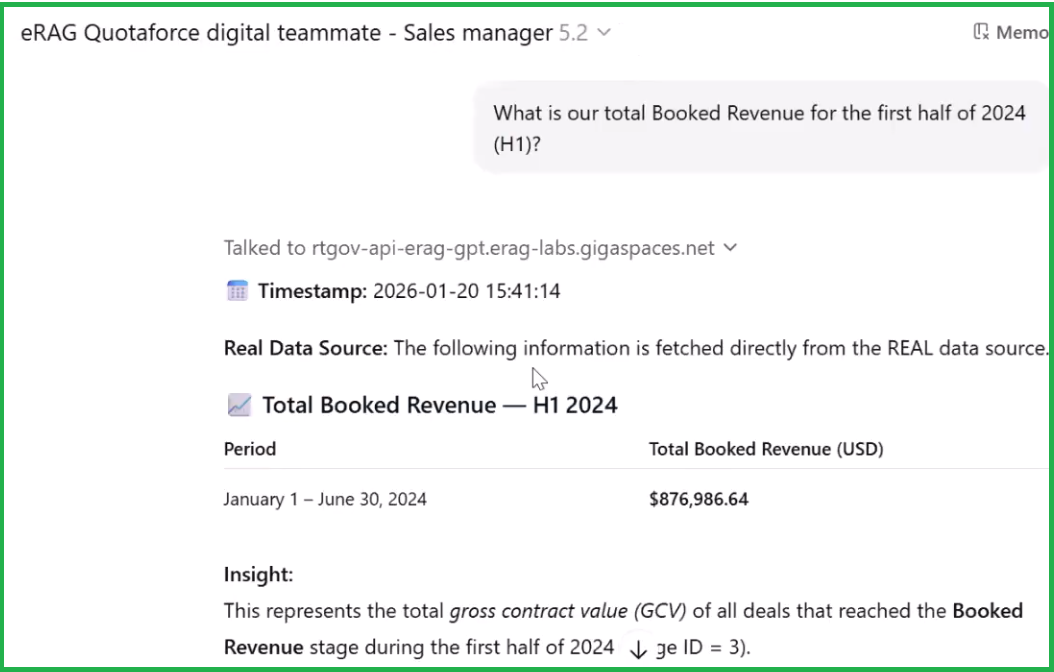Click the 'Total Booked Revenue (USD)' column header
The image size is (1054, 672).
click(766, 449)
